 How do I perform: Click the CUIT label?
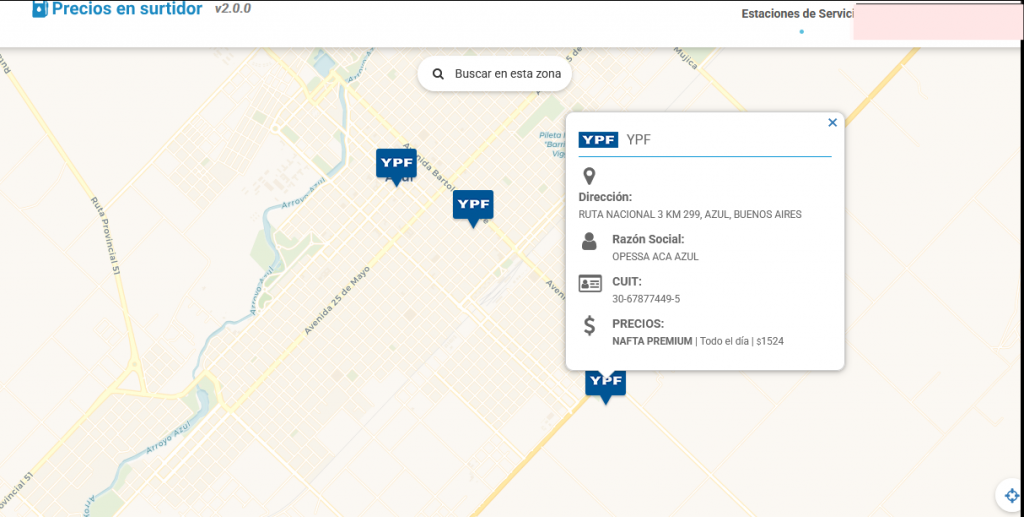627,282
